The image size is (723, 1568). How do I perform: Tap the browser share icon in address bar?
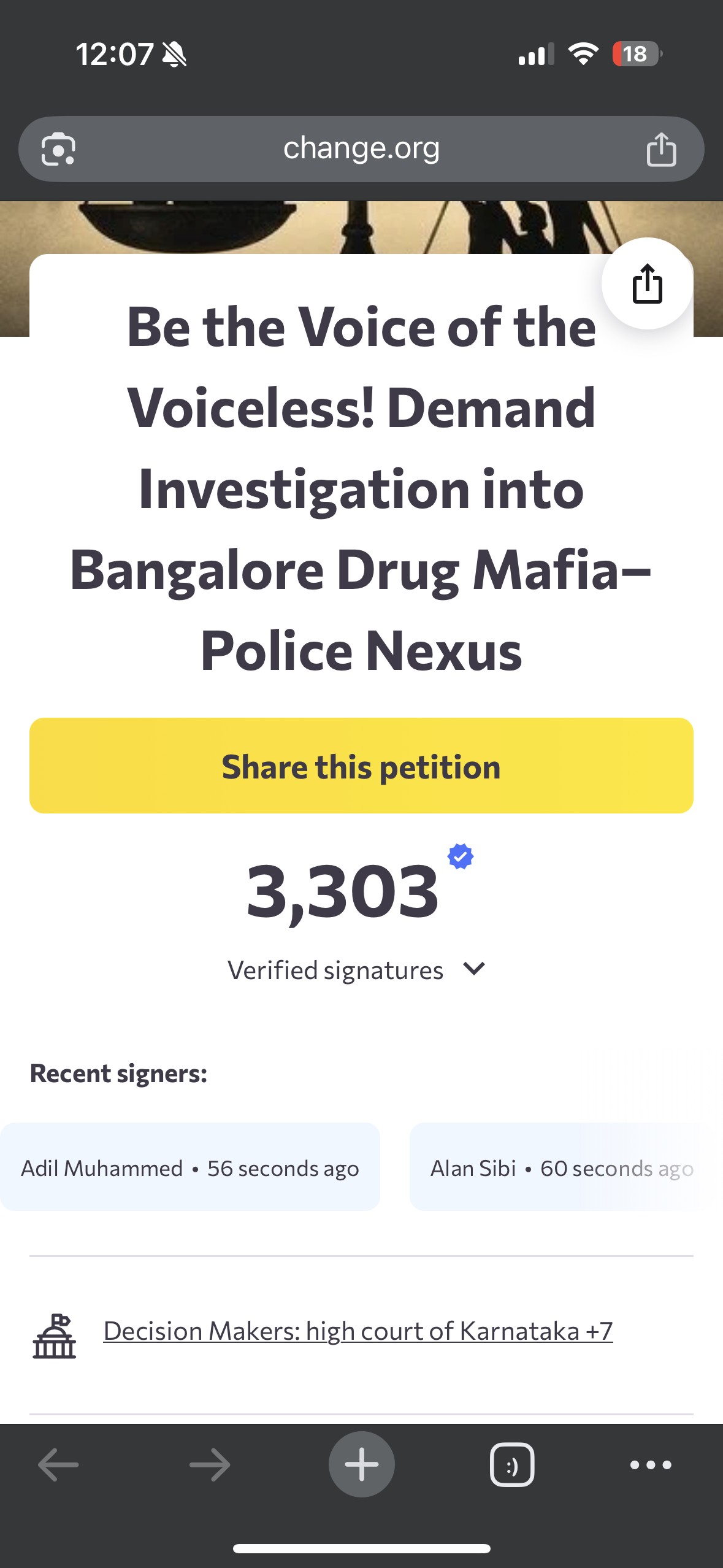click(661, 149)
